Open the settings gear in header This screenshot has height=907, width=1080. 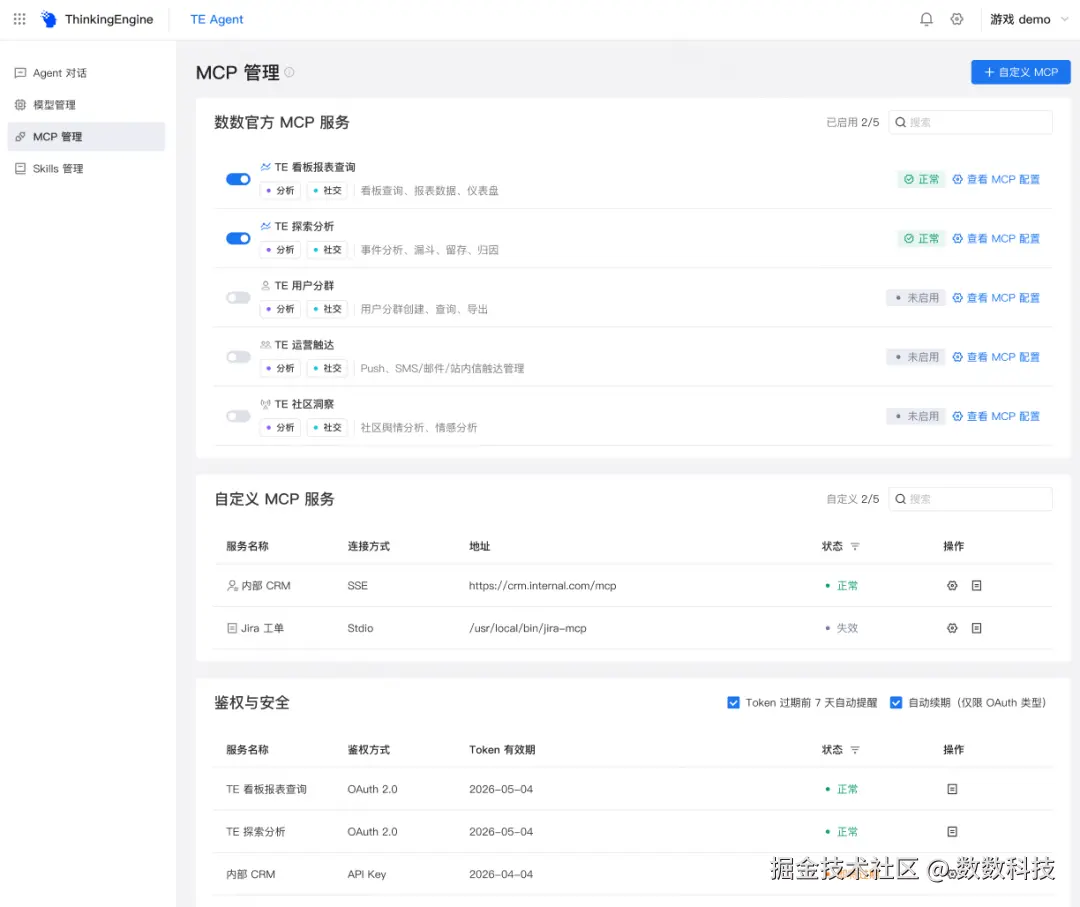point(957,19)
